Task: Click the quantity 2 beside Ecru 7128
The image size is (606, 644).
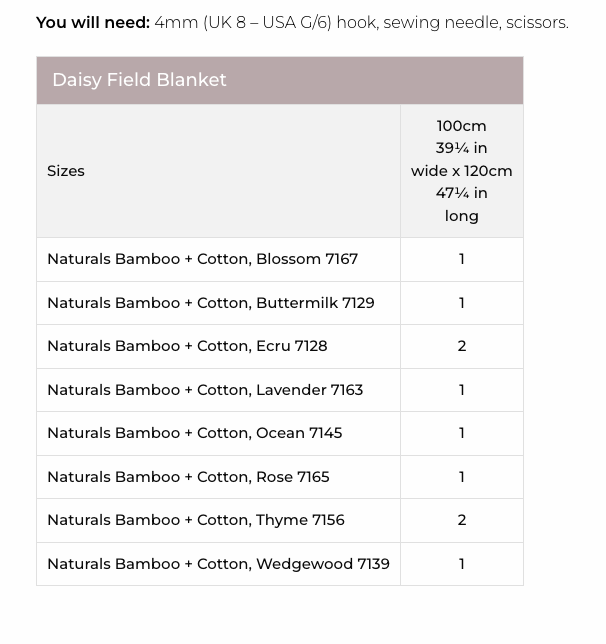Action: 461,346
